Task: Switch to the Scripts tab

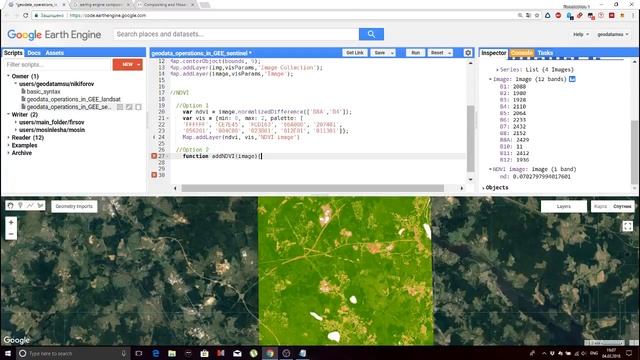Action: [13, 53]
